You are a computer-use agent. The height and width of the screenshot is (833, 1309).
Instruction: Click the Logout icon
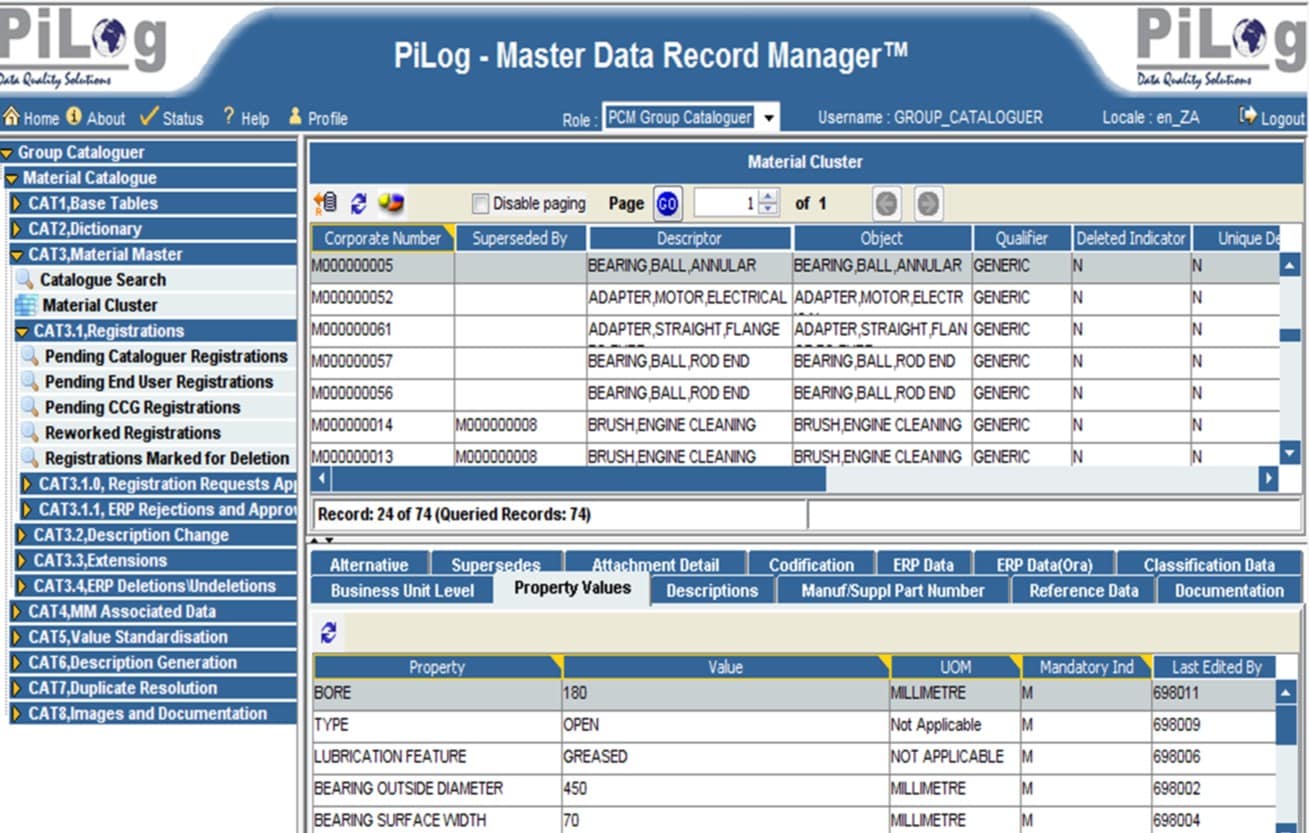1247,116
